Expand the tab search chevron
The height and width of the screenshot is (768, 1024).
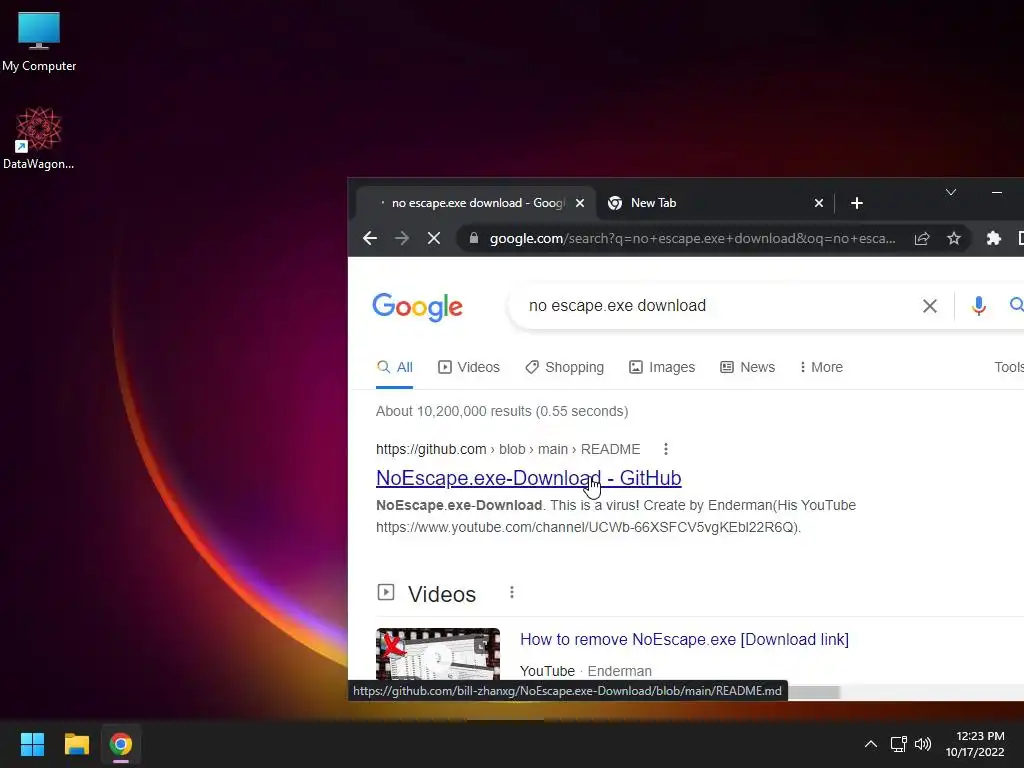click(x=951, y=192)
